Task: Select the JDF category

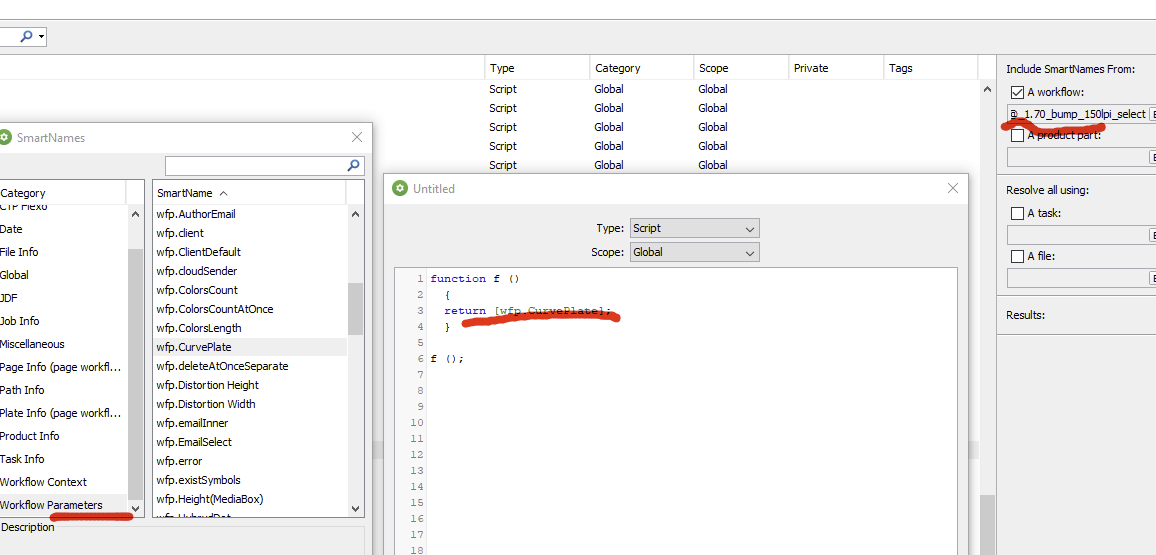Action: point(63,298)
